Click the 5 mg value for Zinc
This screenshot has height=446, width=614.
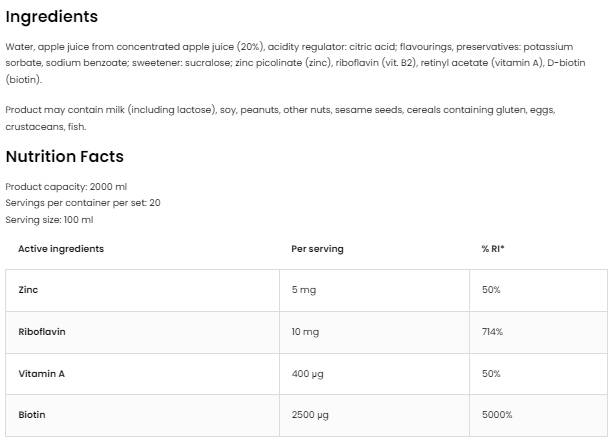click(303, 290)
